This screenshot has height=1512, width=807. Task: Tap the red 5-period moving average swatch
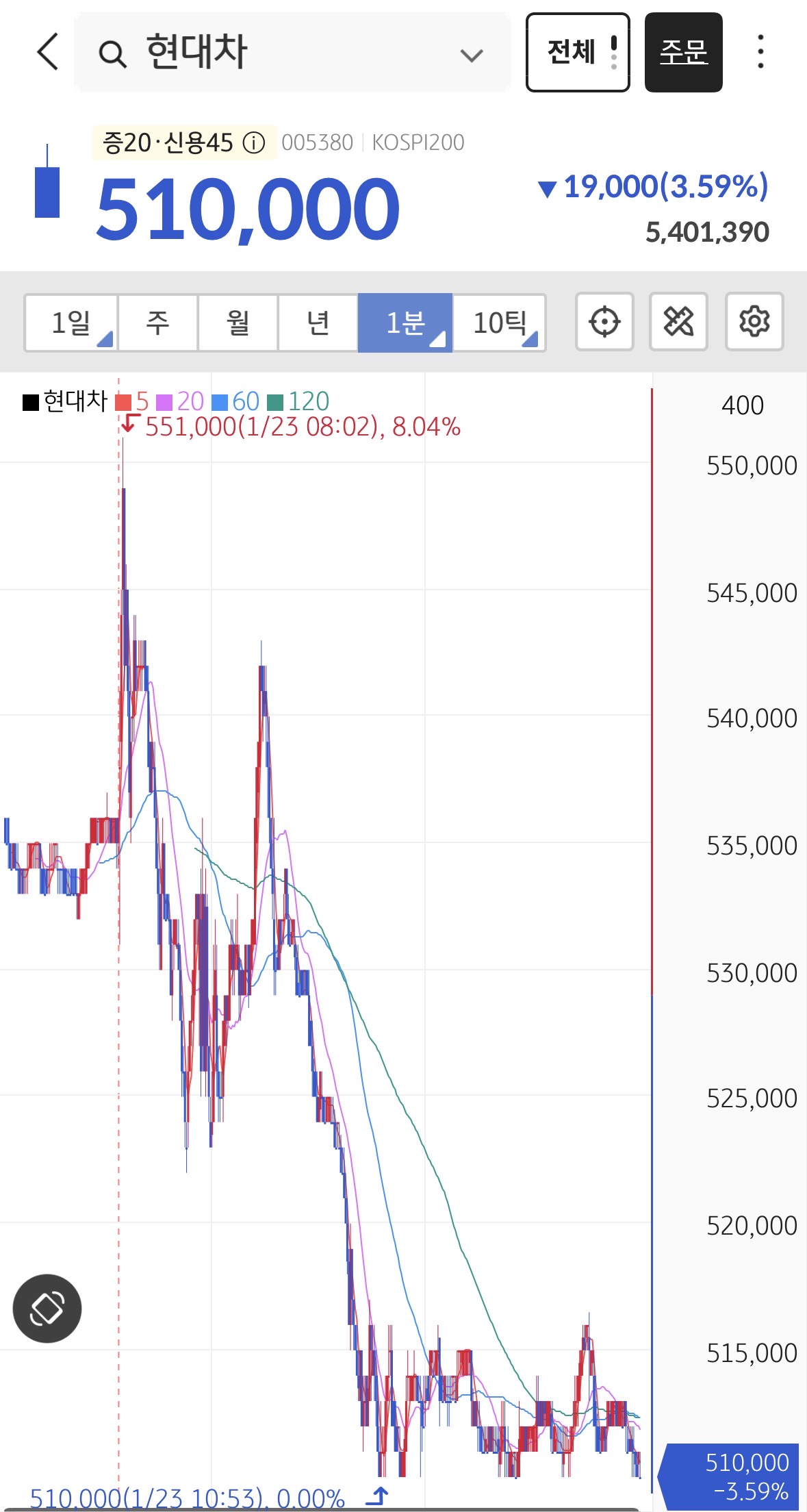tap(124, 401)
